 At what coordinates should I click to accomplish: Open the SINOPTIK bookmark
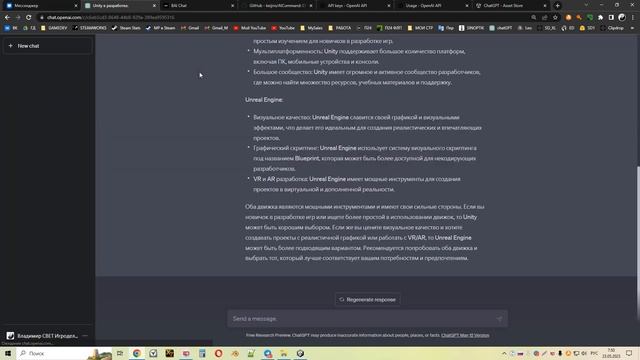click(471, 28)
